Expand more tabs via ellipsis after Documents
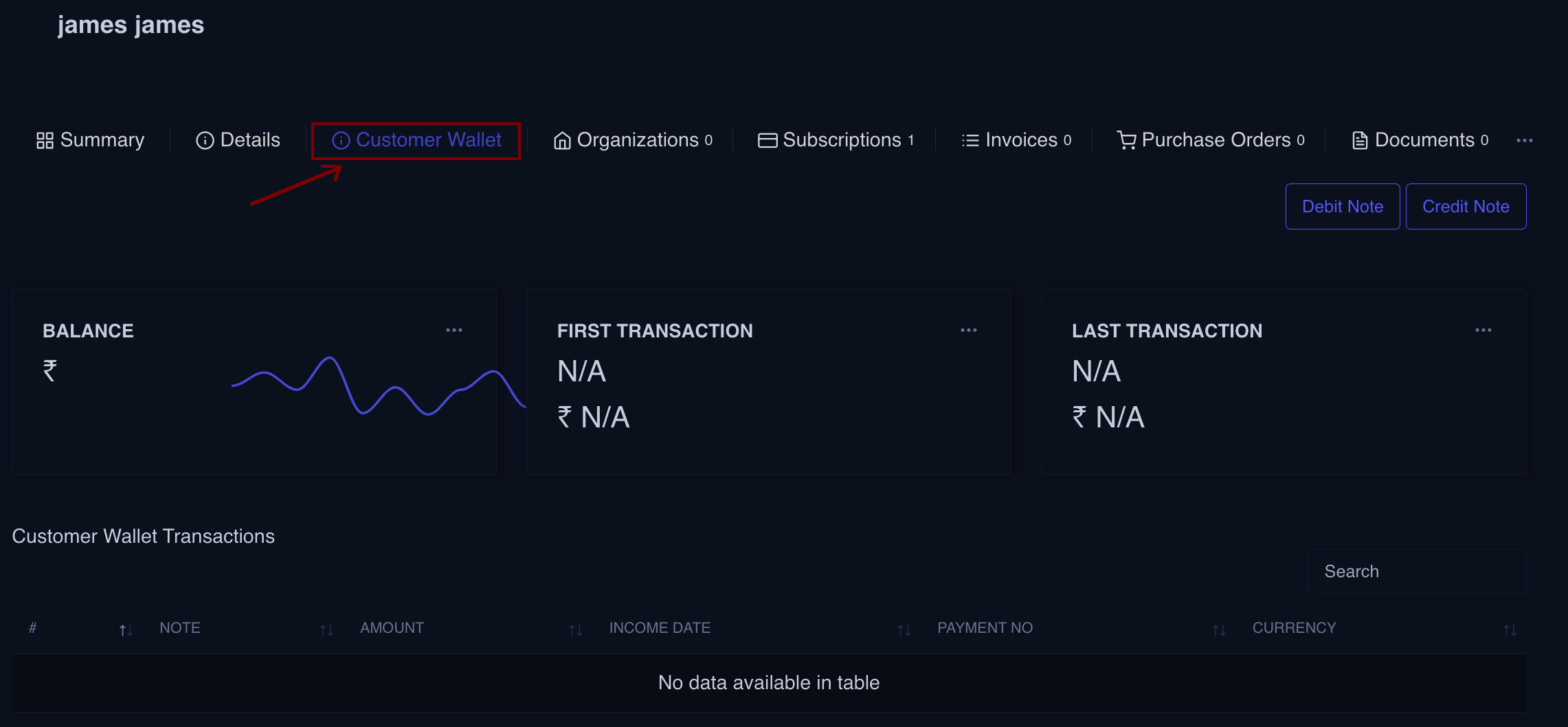The width and height of the screenshot is (1568, 727). (1524, 141)
